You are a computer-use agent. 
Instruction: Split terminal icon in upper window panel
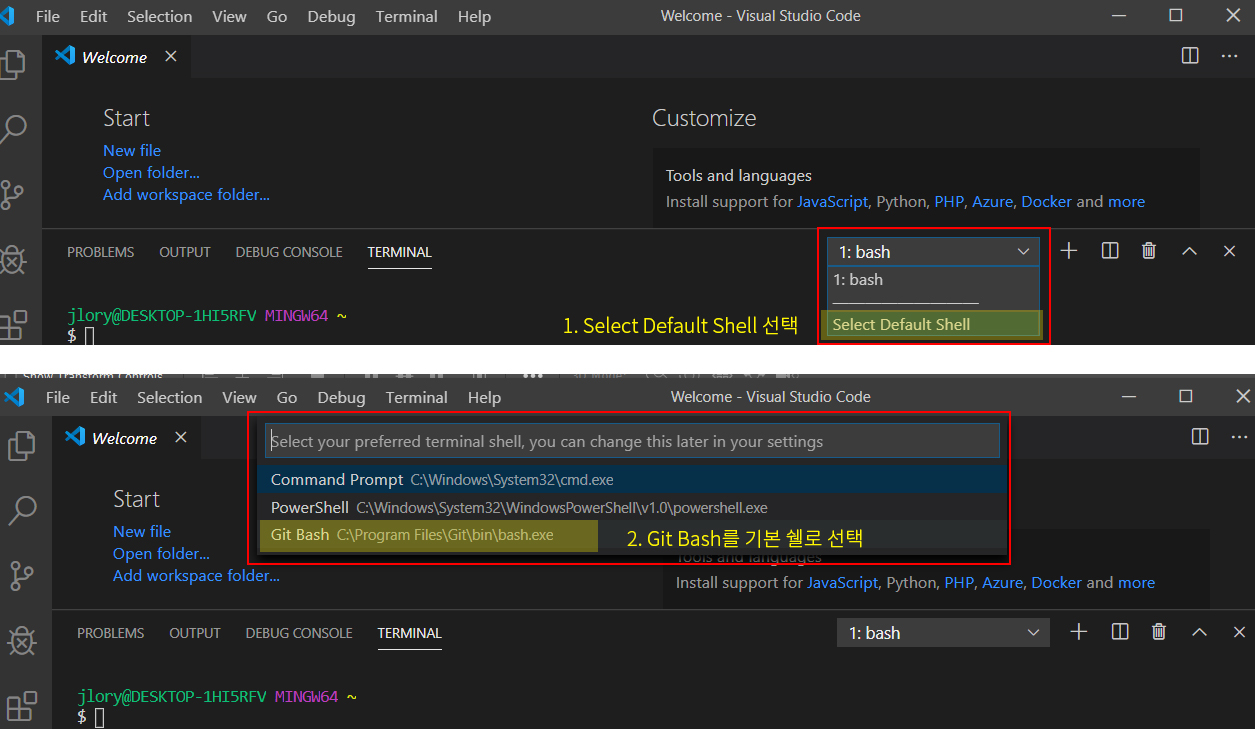[1110, 251]
